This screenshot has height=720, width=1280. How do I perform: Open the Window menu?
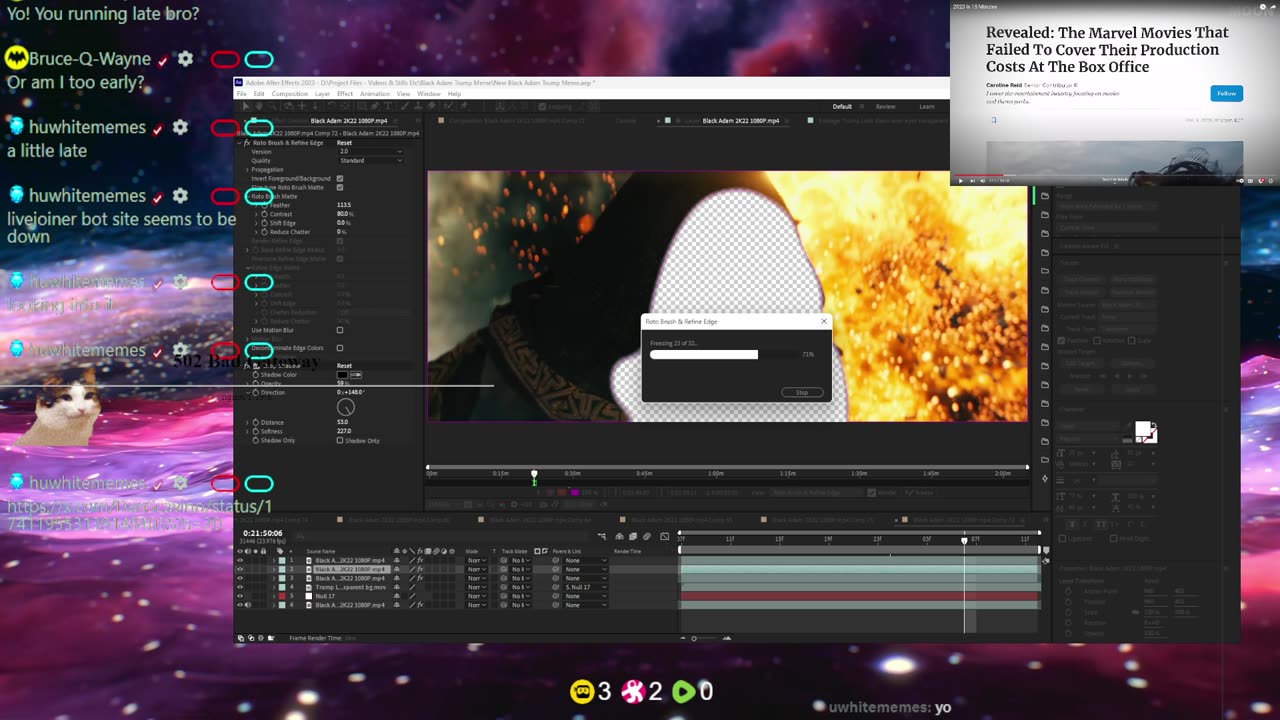(428, 93)
